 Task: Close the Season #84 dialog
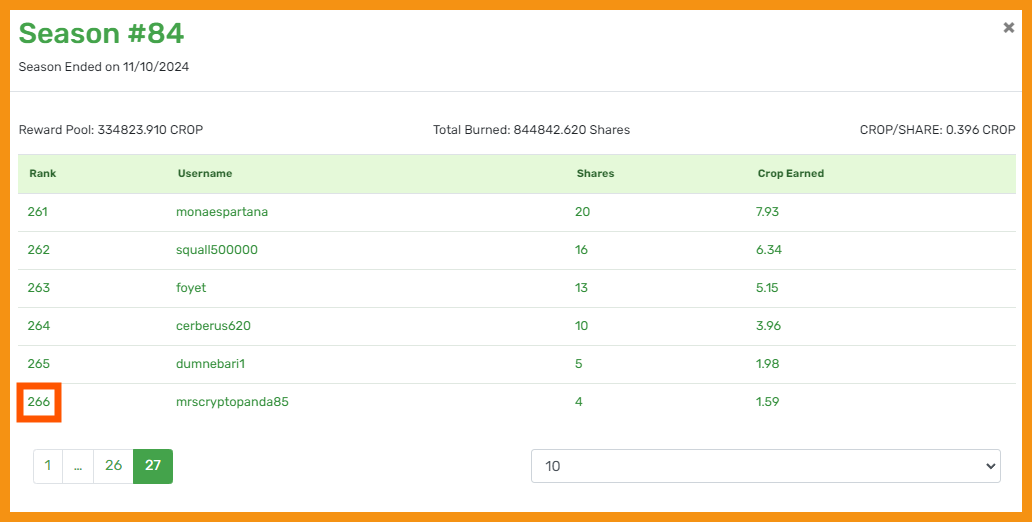(x=1008, y=28)
